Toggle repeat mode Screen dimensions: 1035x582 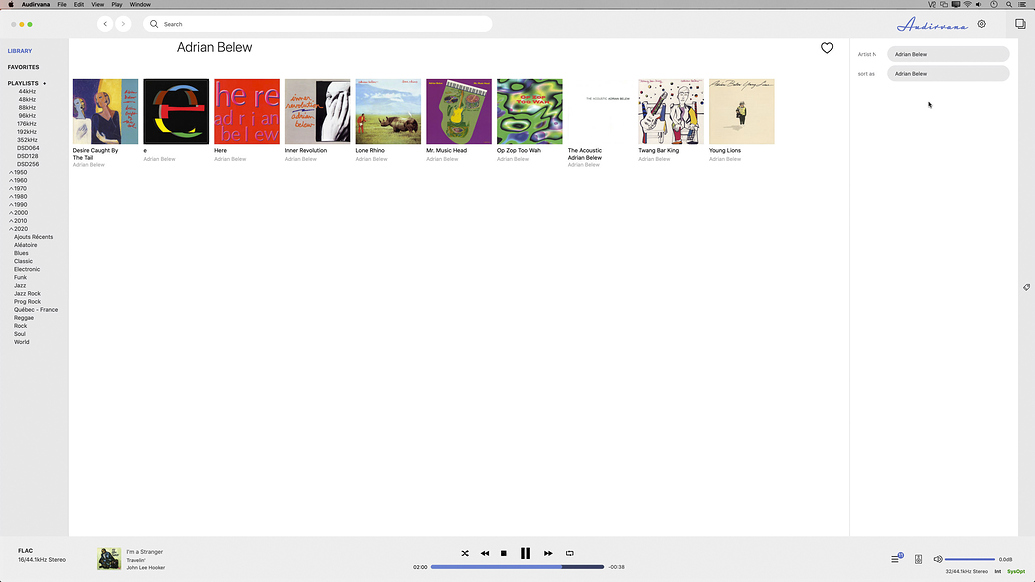tap(570, 554)
